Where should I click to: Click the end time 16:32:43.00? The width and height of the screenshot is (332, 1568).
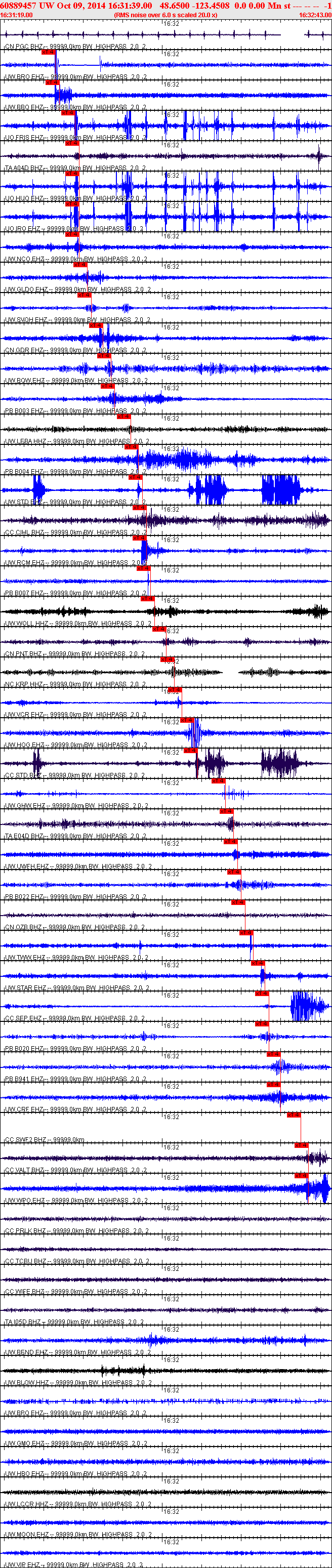[315, 15]
